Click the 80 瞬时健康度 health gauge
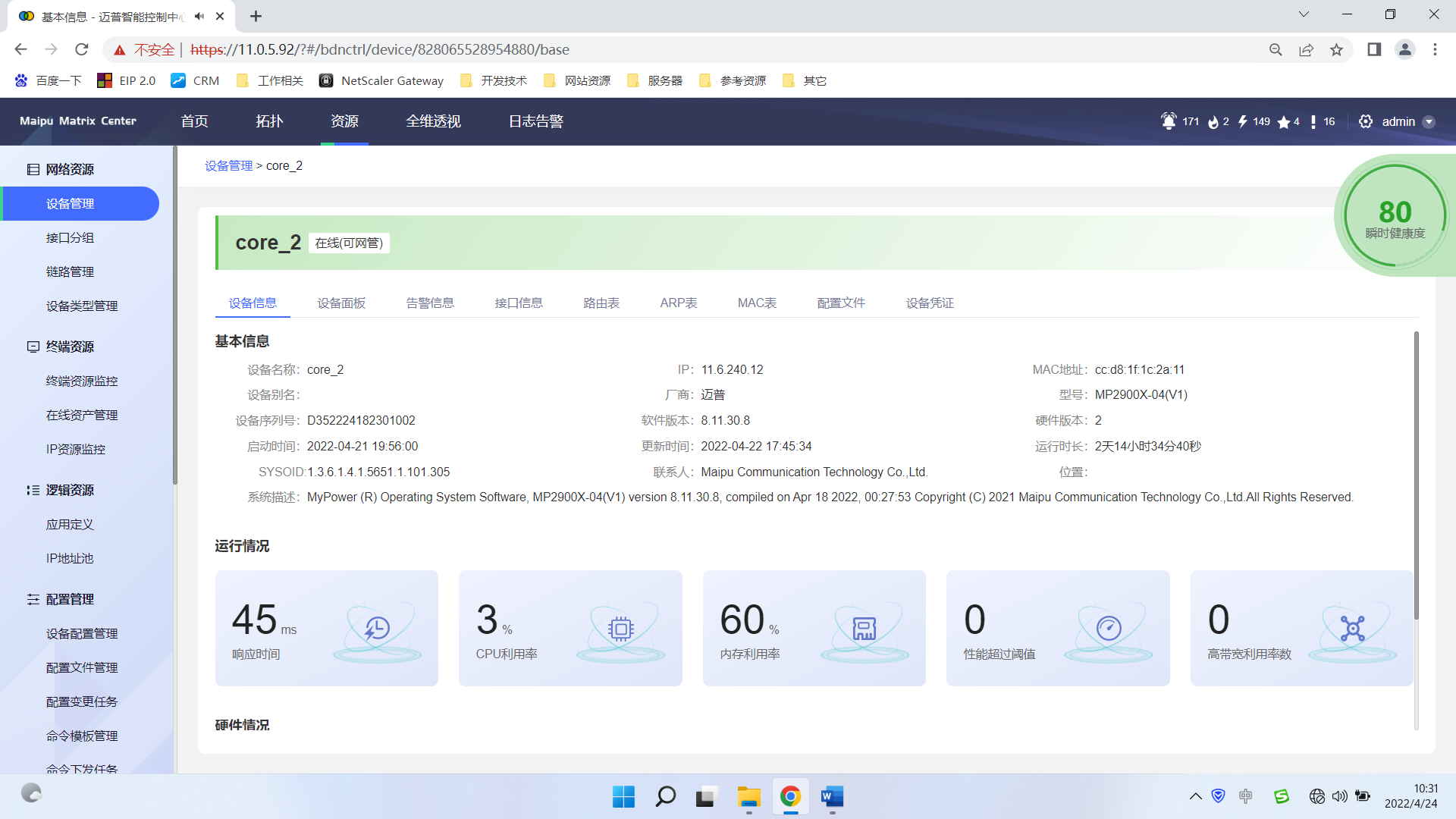 tap(1395, 215)
